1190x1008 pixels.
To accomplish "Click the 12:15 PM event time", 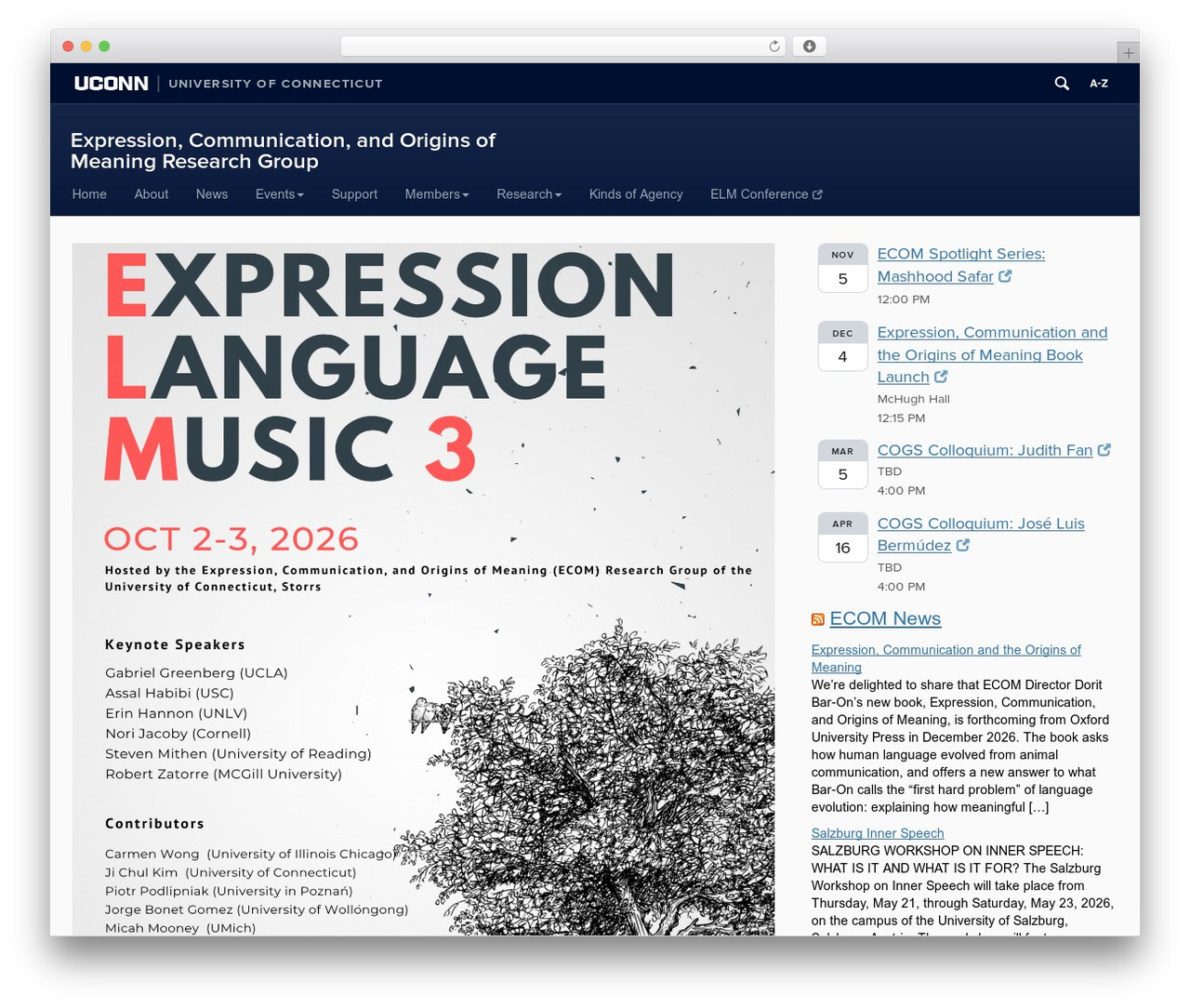I will coord(902,418).
